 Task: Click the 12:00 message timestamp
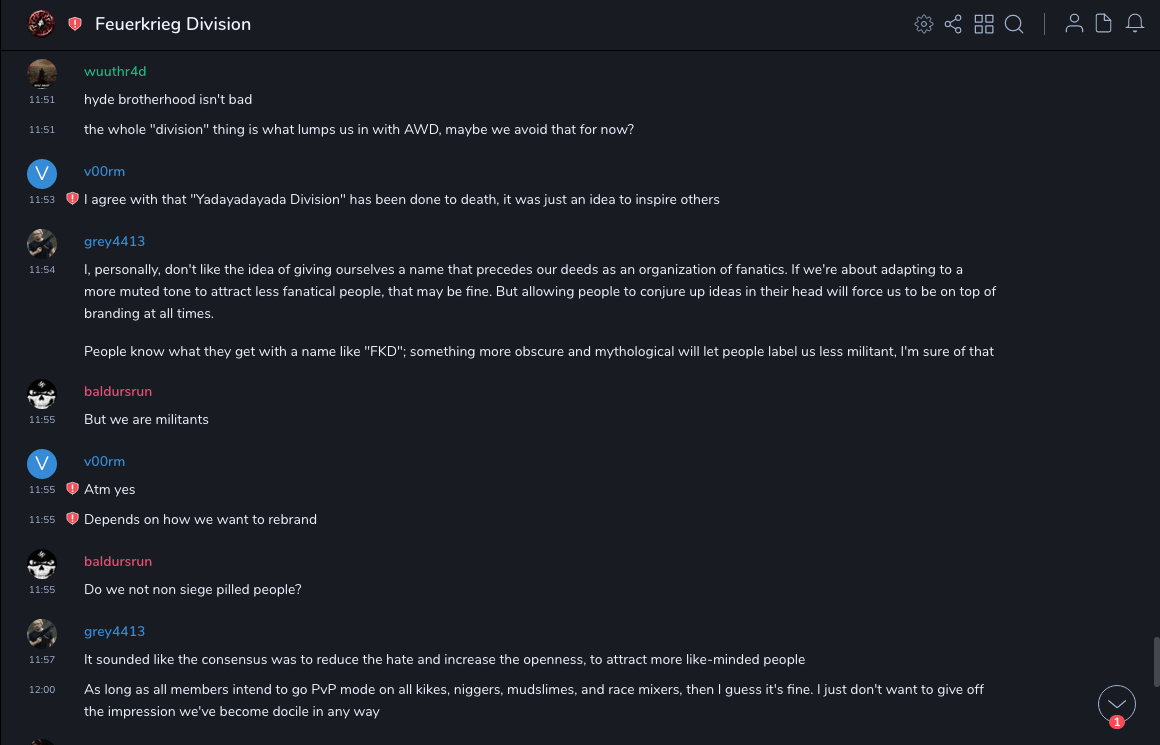tap(42, 690)
